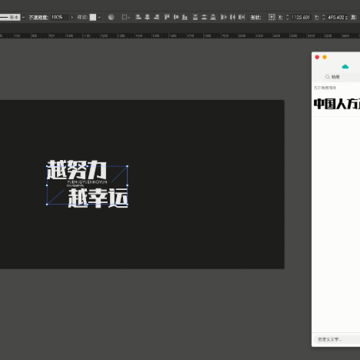Open the Recolor Artwork color wheel icon
This screenshot has height=360, width=360.
[x=111, y=17]
